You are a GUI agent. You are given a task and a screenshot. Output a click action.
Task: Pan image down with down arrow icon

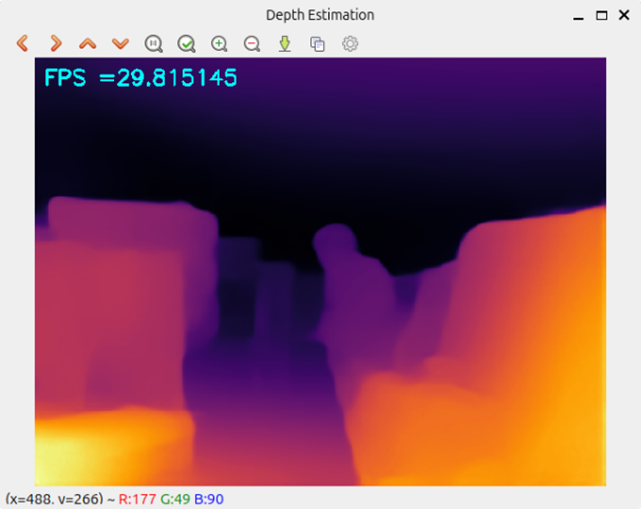(121, 43)
